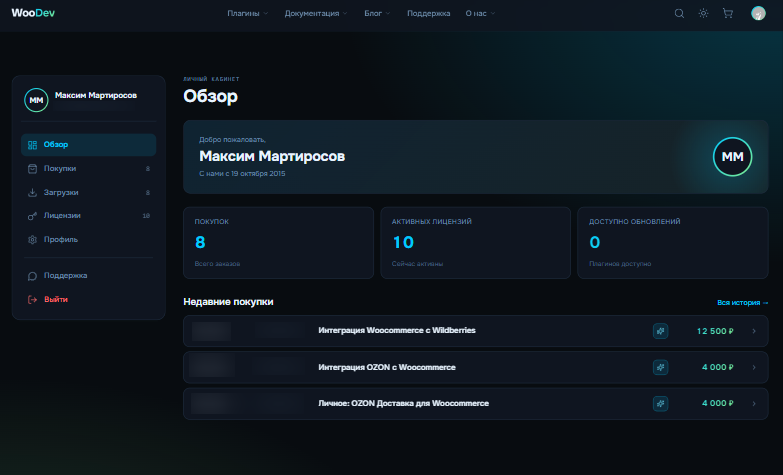Click Выйти to log out
This screenshot has height=475, width=783.
tap(88, 300)
